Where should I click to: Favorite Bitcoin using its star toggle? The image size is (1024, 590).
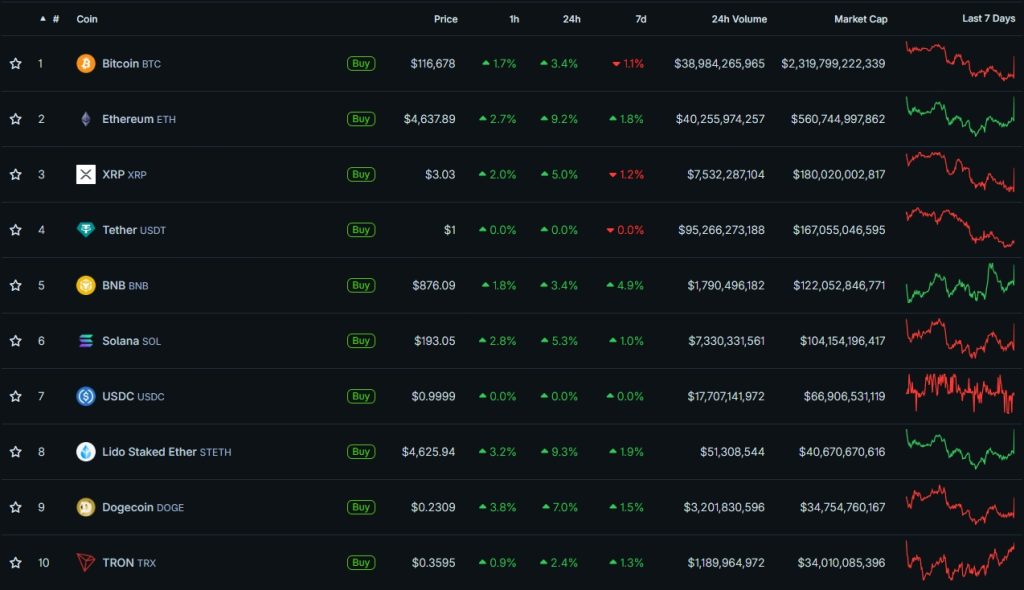click(x=15, y=63)
